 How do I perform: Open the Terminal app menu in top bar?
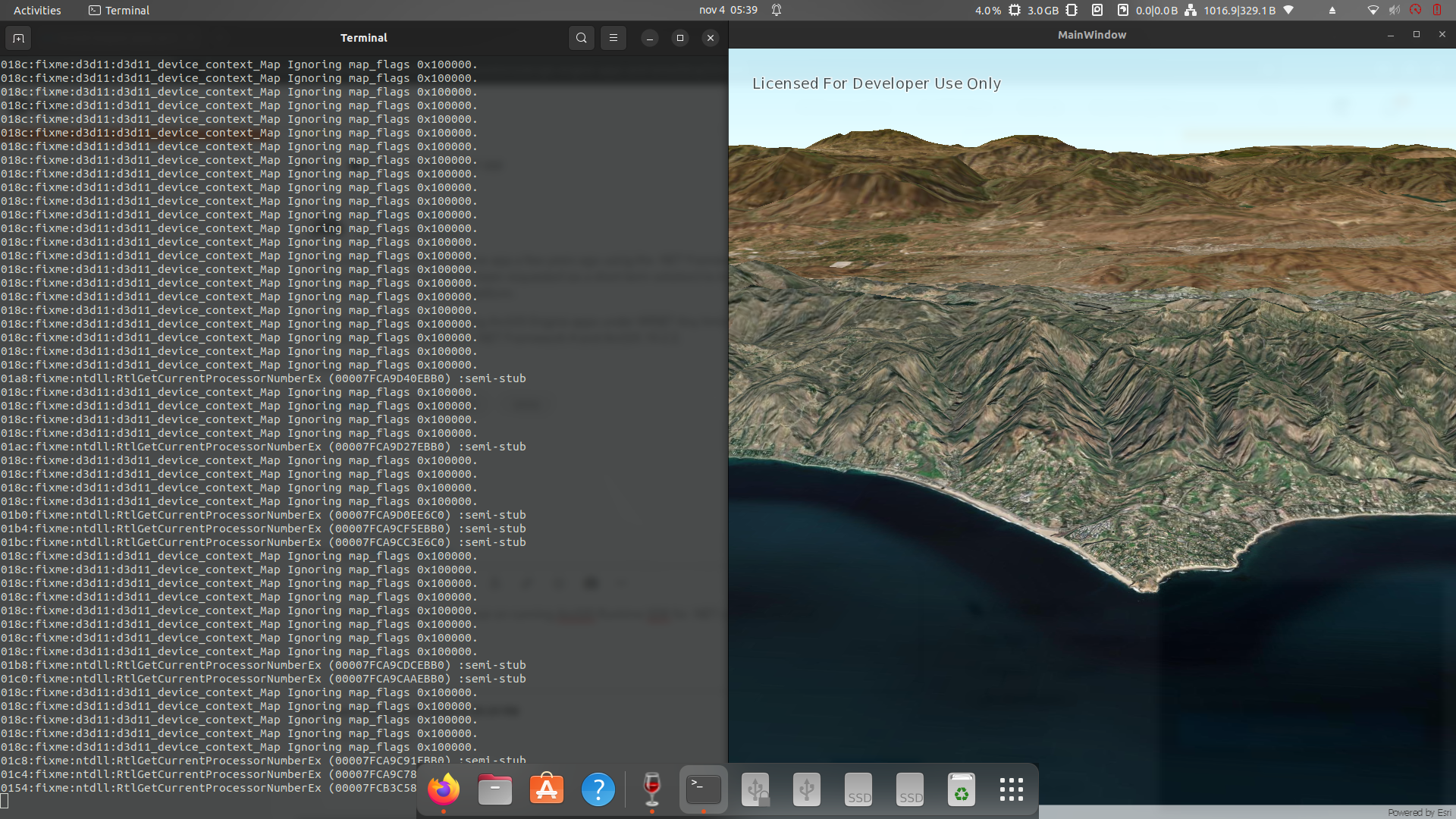pos(119,10)
